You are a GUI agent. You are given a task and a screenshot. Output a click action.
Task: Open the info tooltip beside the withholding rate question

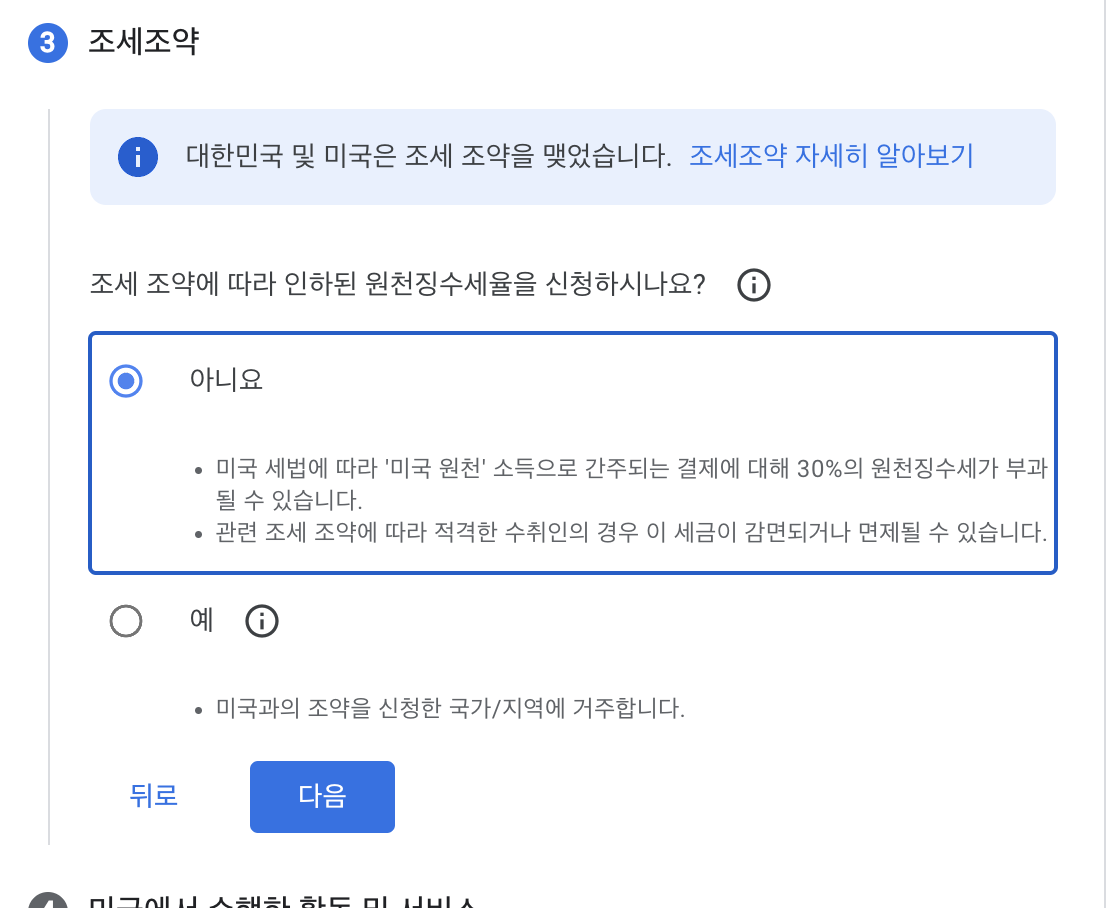pyautogui.click(x=755, y=285)
